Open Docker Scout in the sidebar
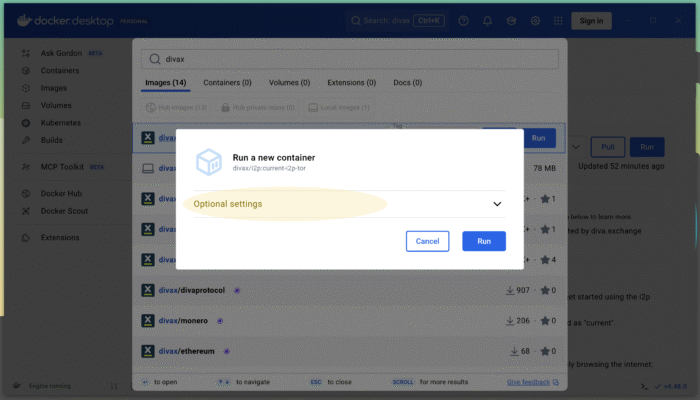 pyautogui.click(x=66, y=211)
